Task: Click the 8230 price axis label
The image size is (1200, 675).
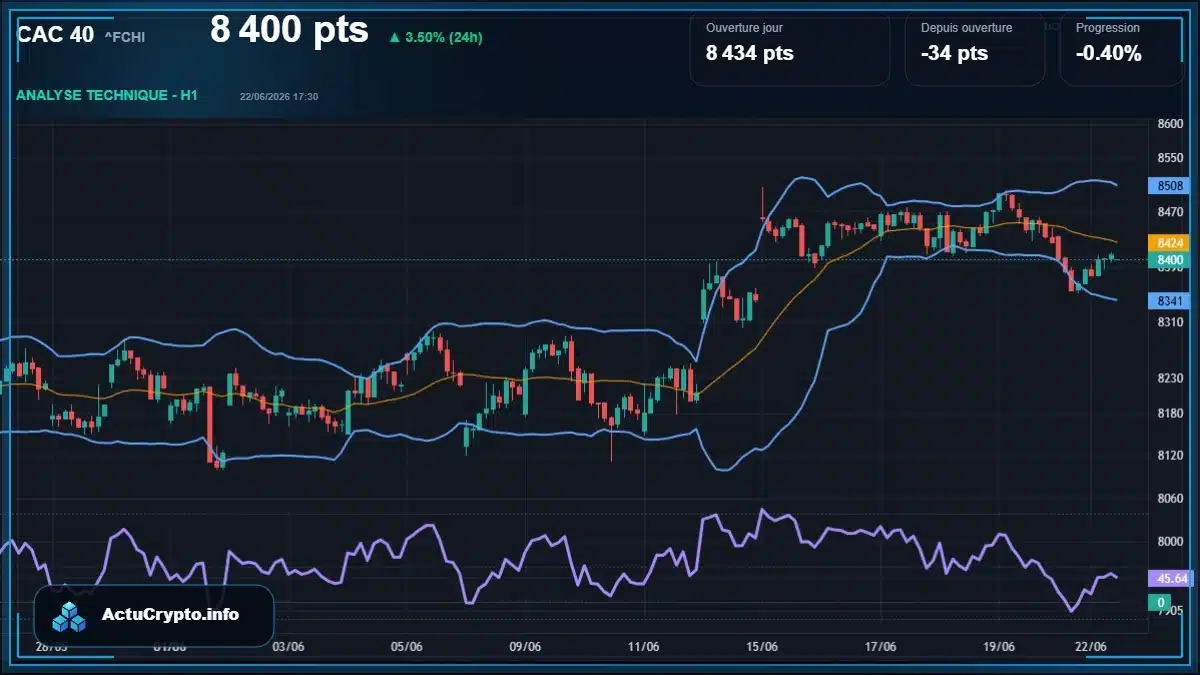Action: pyautogui.click(x=1170, y=378)
